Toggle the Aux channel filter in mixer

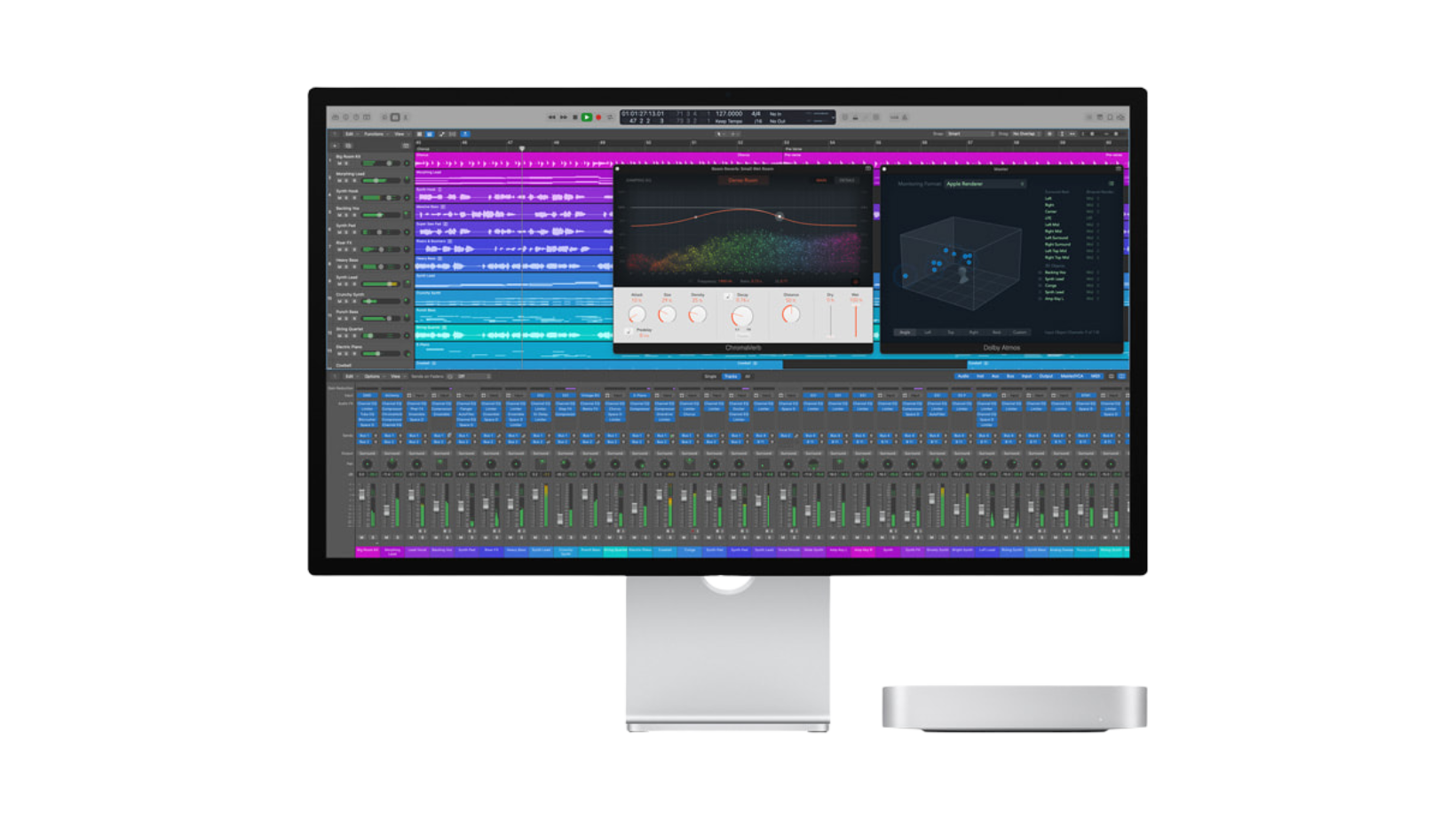point(995,376)
